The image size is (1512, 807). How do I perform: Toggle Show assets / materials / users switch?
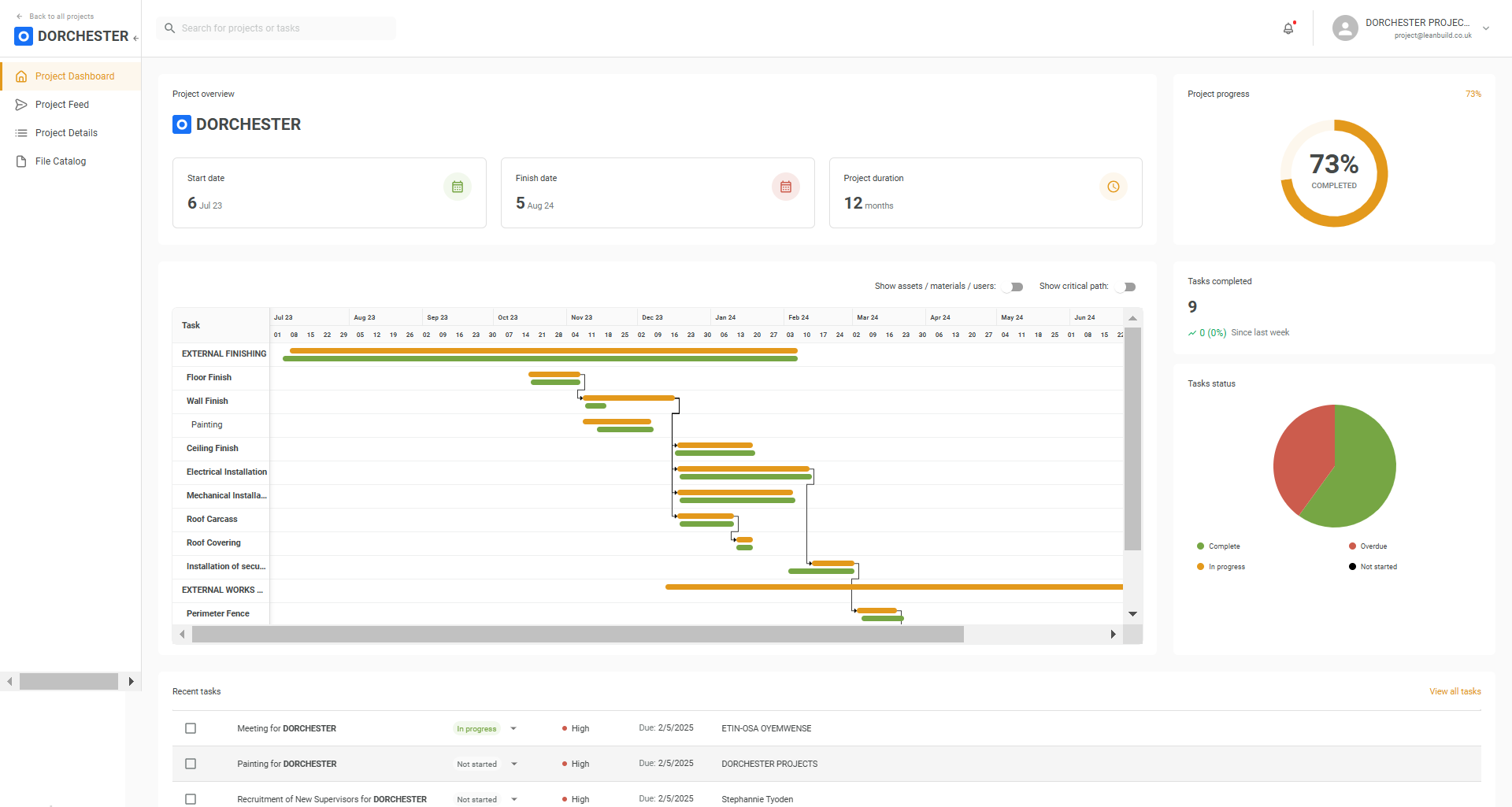(1014, 287)
